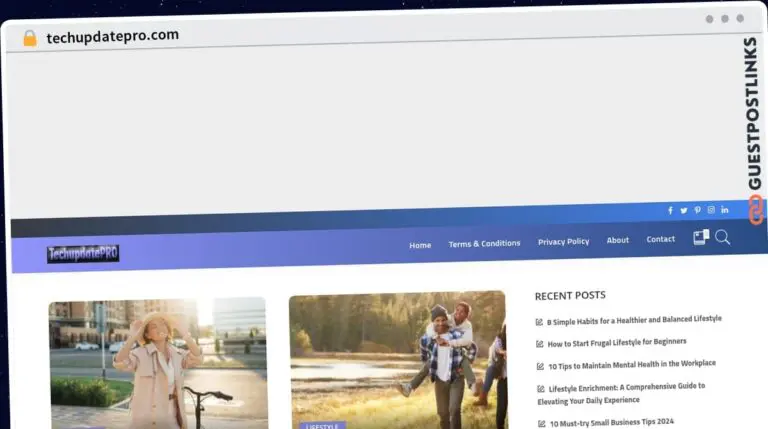The image size is (768, 429).
Task: Click the TechupdatePRO site logo
Action: point(83,254)
